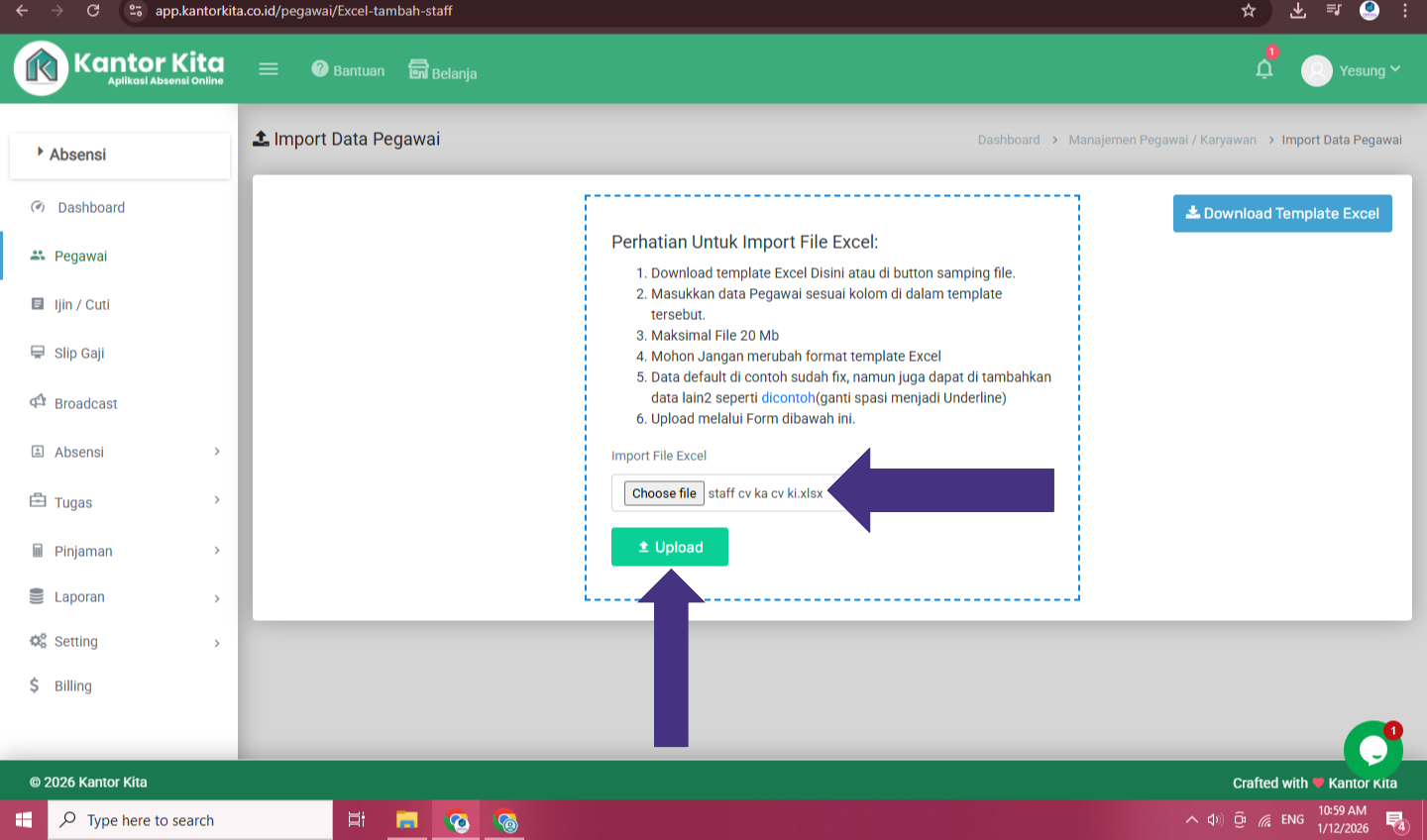Select Broadcast in the sidebar
The image size is (1427, 840).
coord(85,404)
